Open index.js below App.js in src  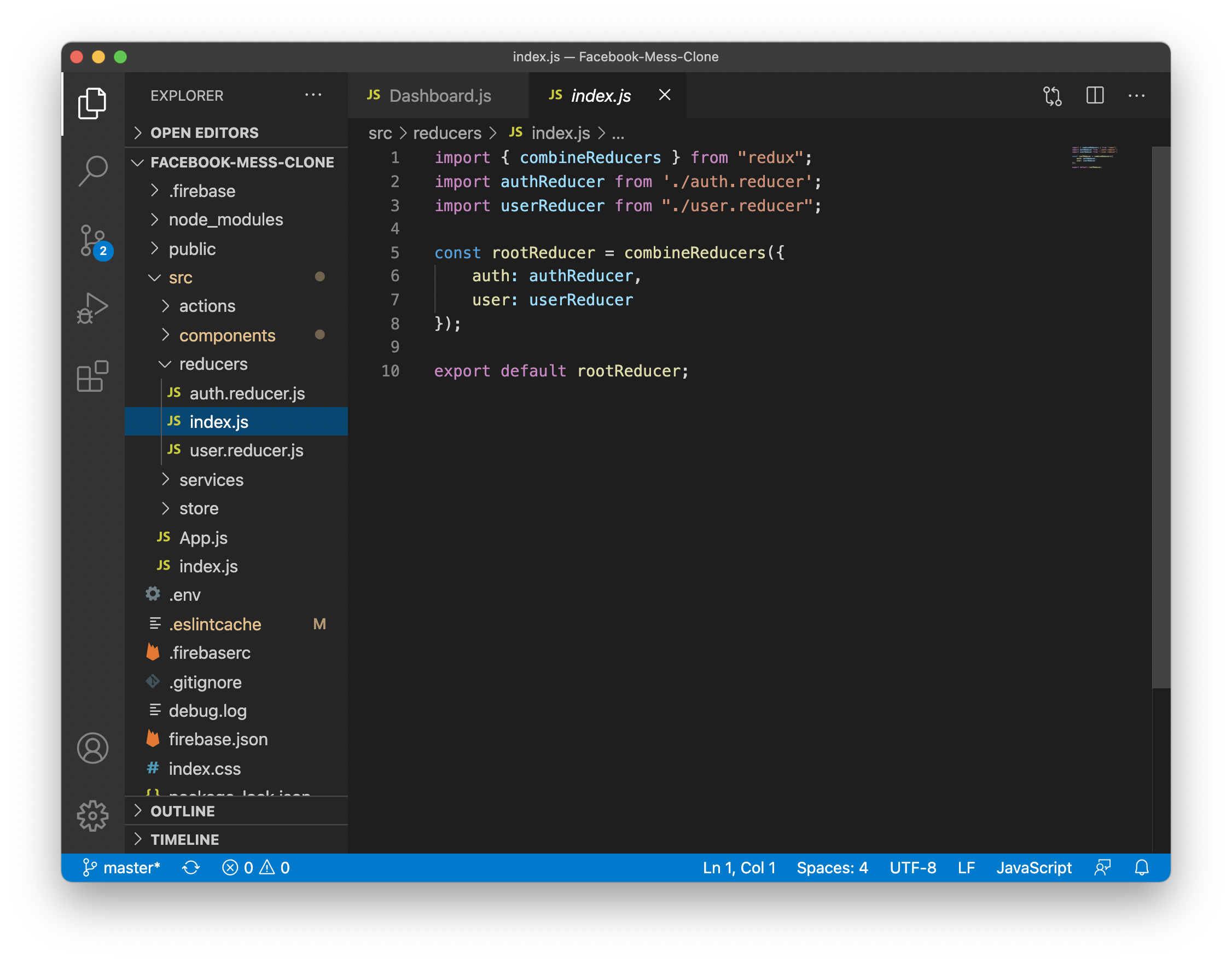[236, 566]
